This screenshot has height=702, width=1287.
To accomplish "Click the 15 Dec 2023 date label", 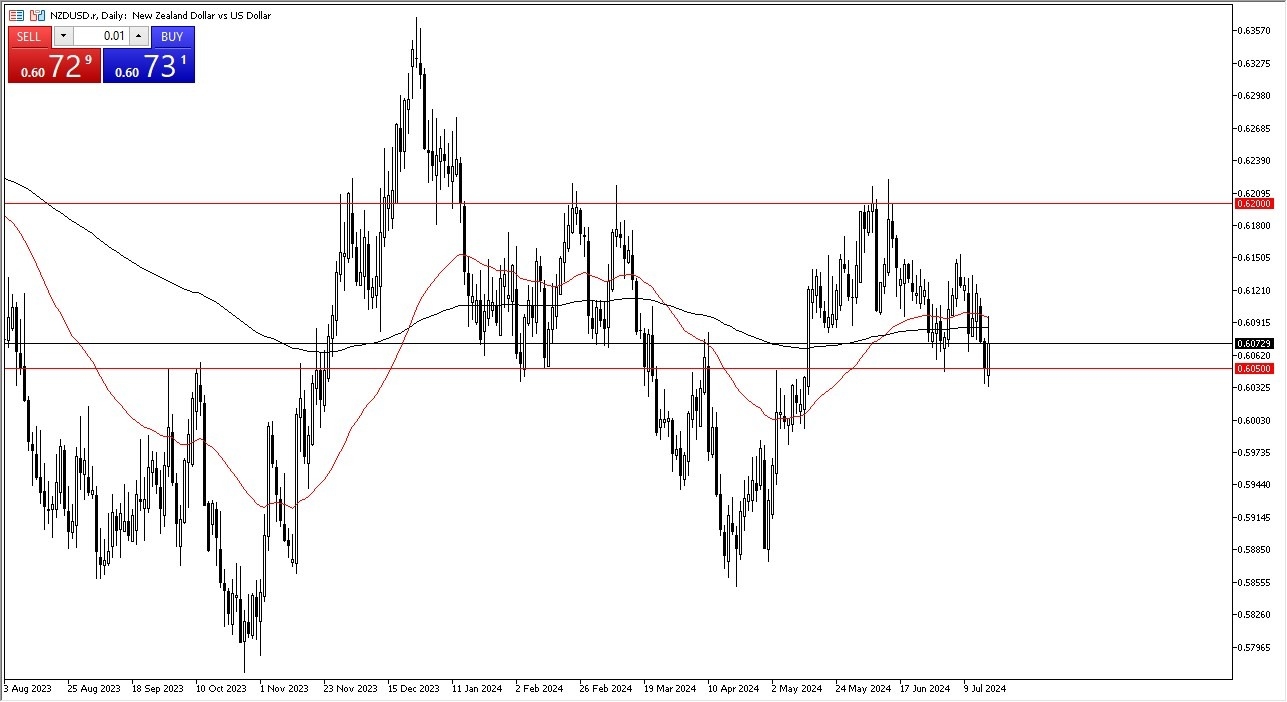I will coord(413,688).
